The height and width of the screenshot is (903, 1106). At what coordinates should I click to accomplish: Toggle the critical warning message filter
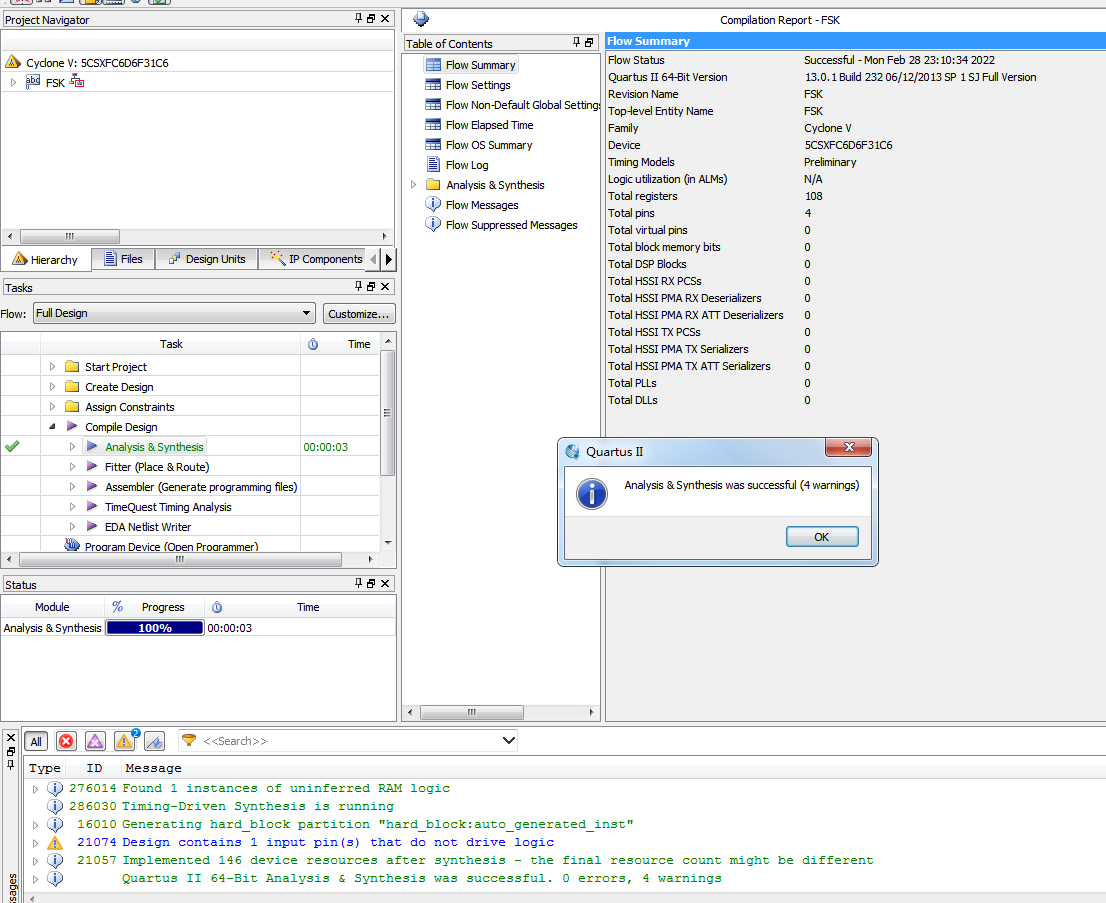pyautogui.click(x=95, y=741)
